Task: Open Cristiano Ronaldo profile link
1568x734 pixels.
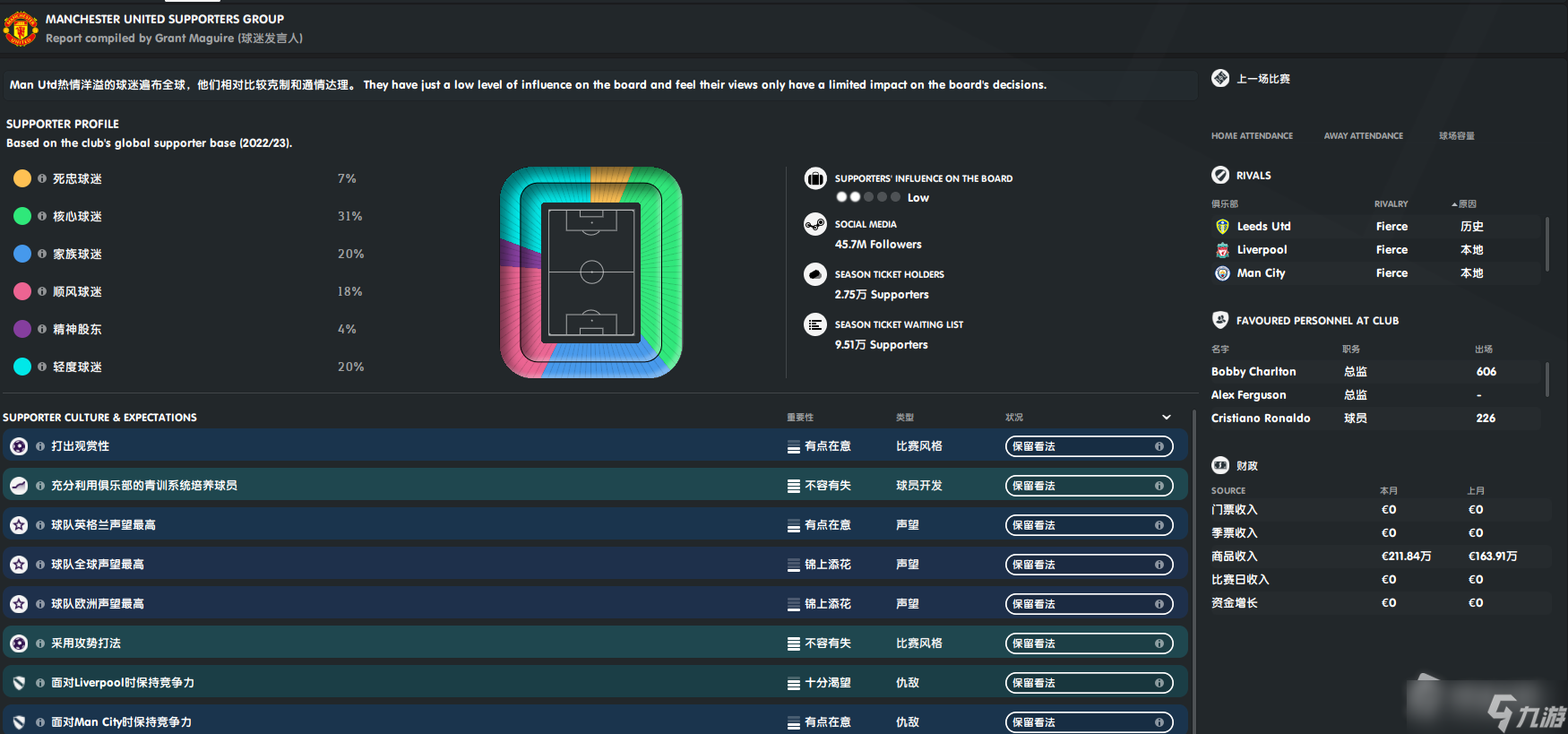Action: click(1261, 419)
